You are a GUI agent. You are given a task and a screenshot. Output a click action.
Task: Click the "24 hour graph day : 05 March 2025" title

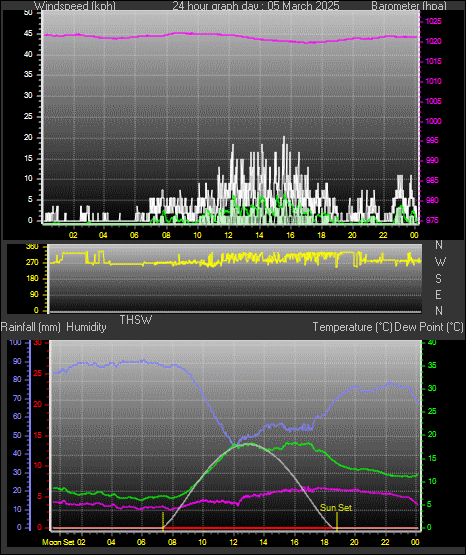tap(256, 6)
